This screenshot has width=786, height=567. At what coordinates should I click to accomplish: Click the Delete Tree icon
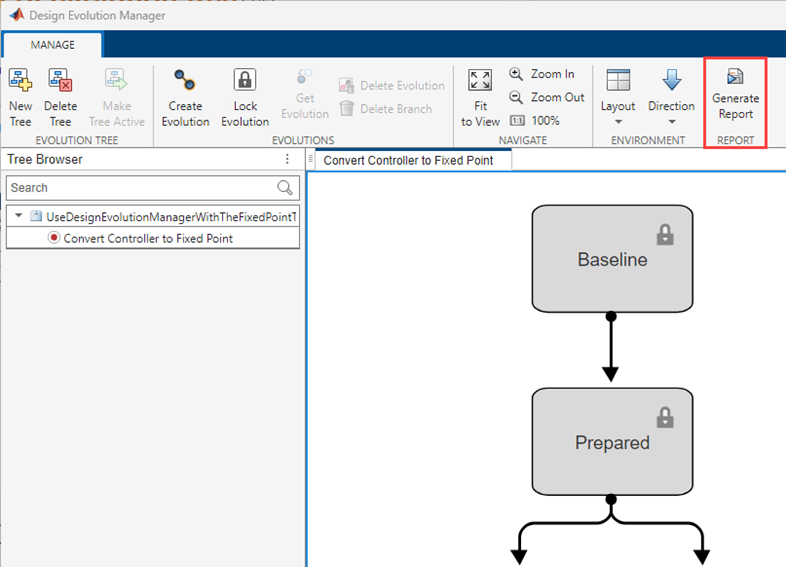tap(60, 80)
